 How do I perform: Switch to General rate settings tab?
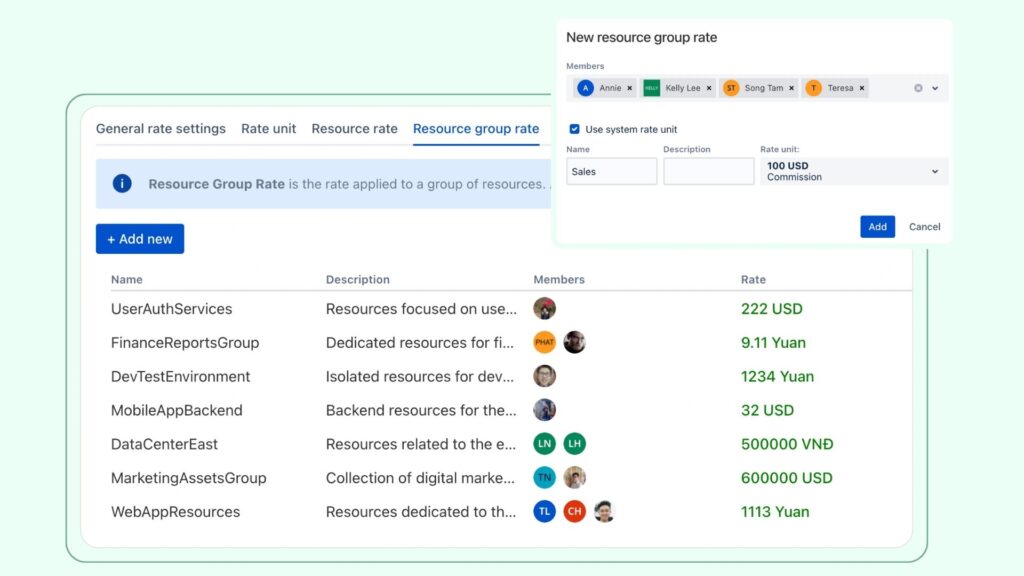160,129
